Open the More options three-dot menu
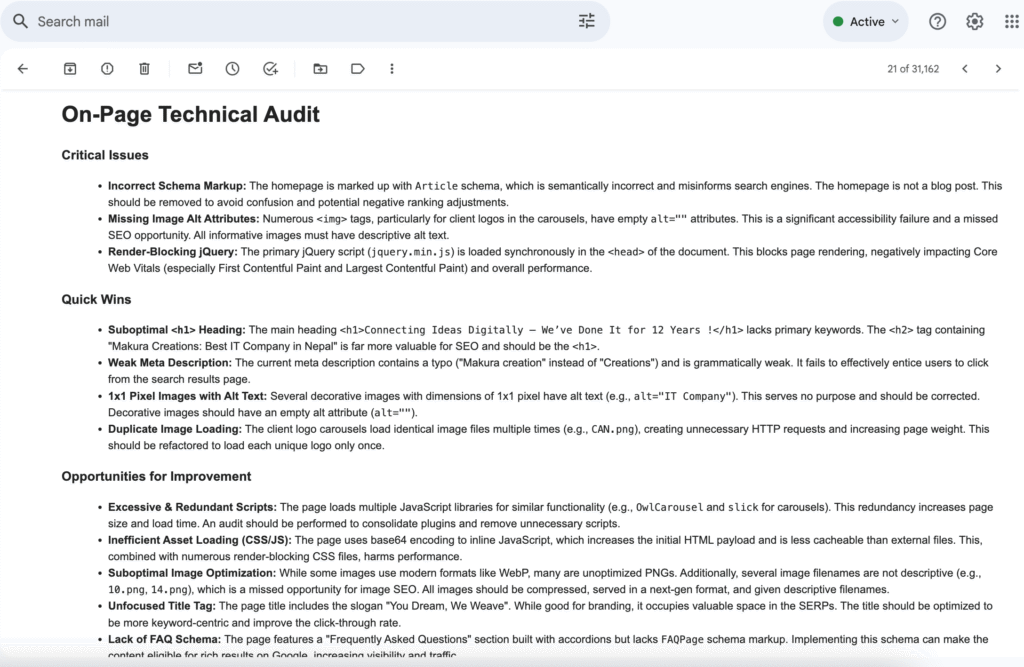The width and height of the screenshot is (1024, 667). click(392, 69)
